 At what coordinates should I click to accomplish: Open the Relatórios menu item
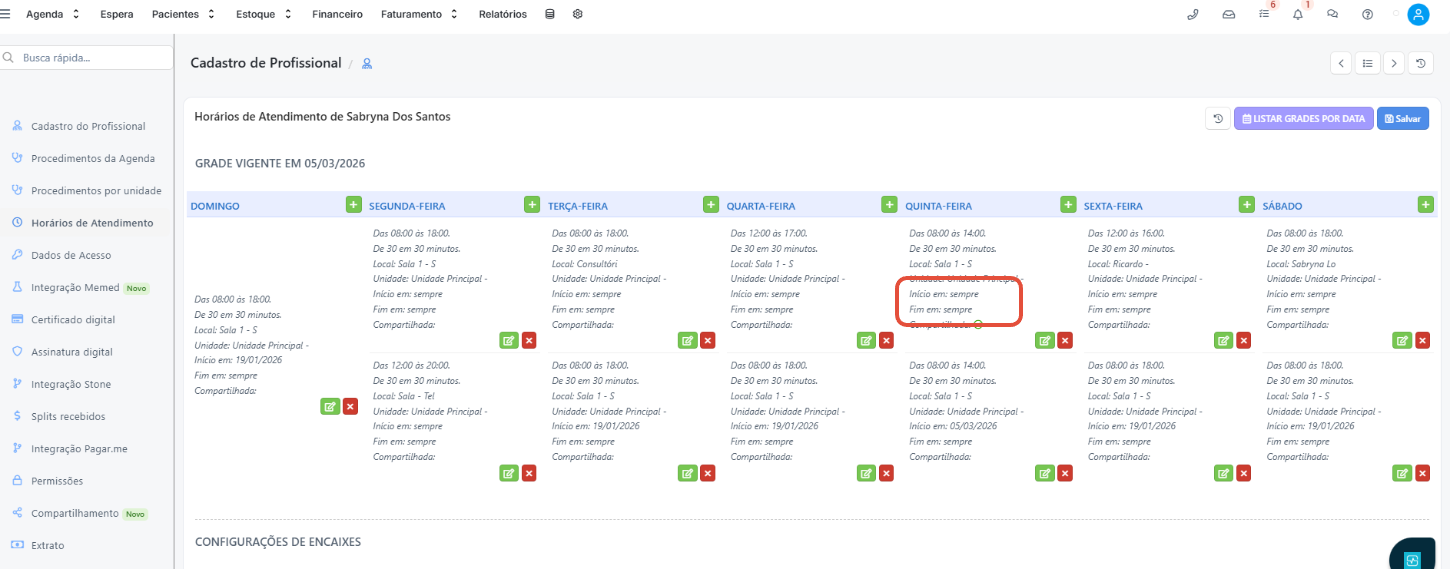pyautogui.click(x=503, y=15)
